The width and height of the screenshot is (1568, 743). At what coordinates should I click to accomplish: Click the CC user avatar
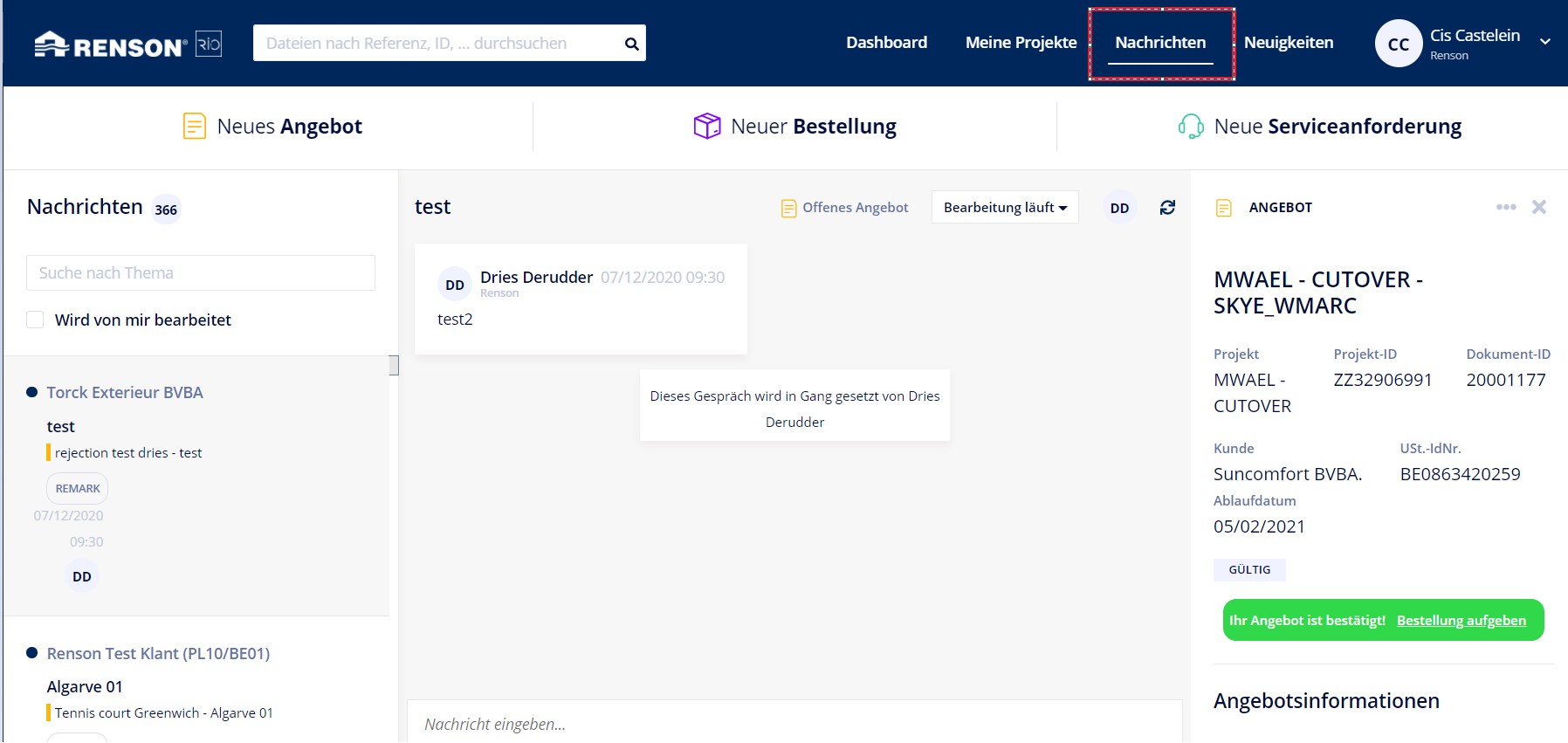1398,44
